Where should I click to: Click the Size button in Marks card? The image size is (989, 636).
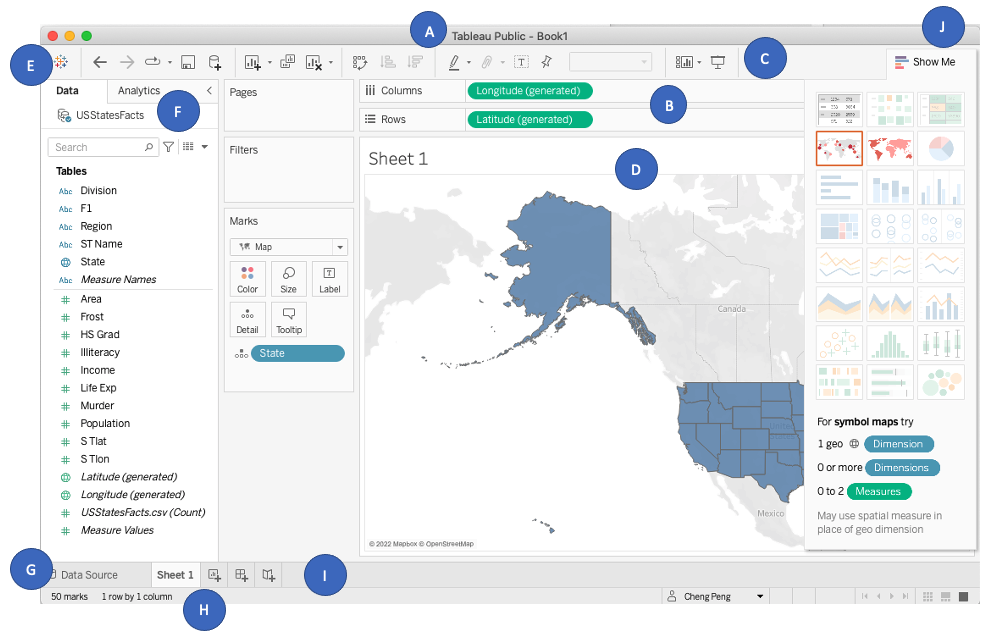(x=288, y=280)
